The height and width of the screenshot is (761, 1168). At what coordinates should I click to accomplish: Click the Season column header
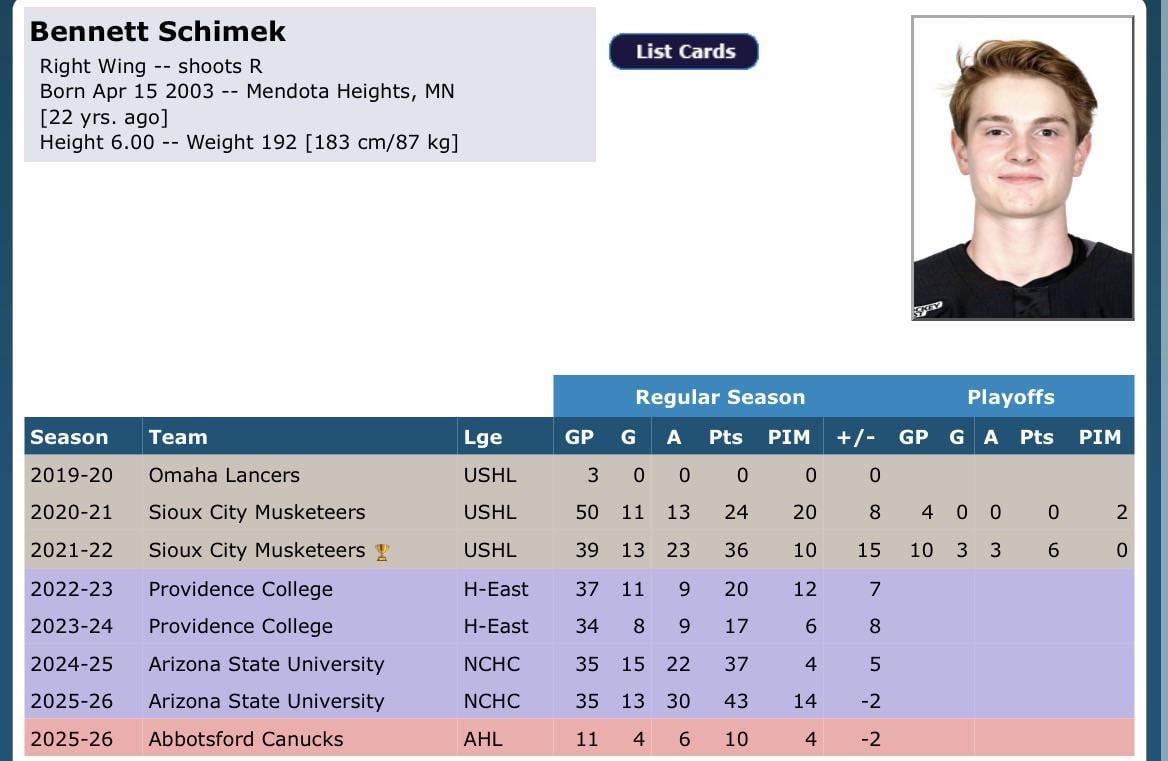69,437
